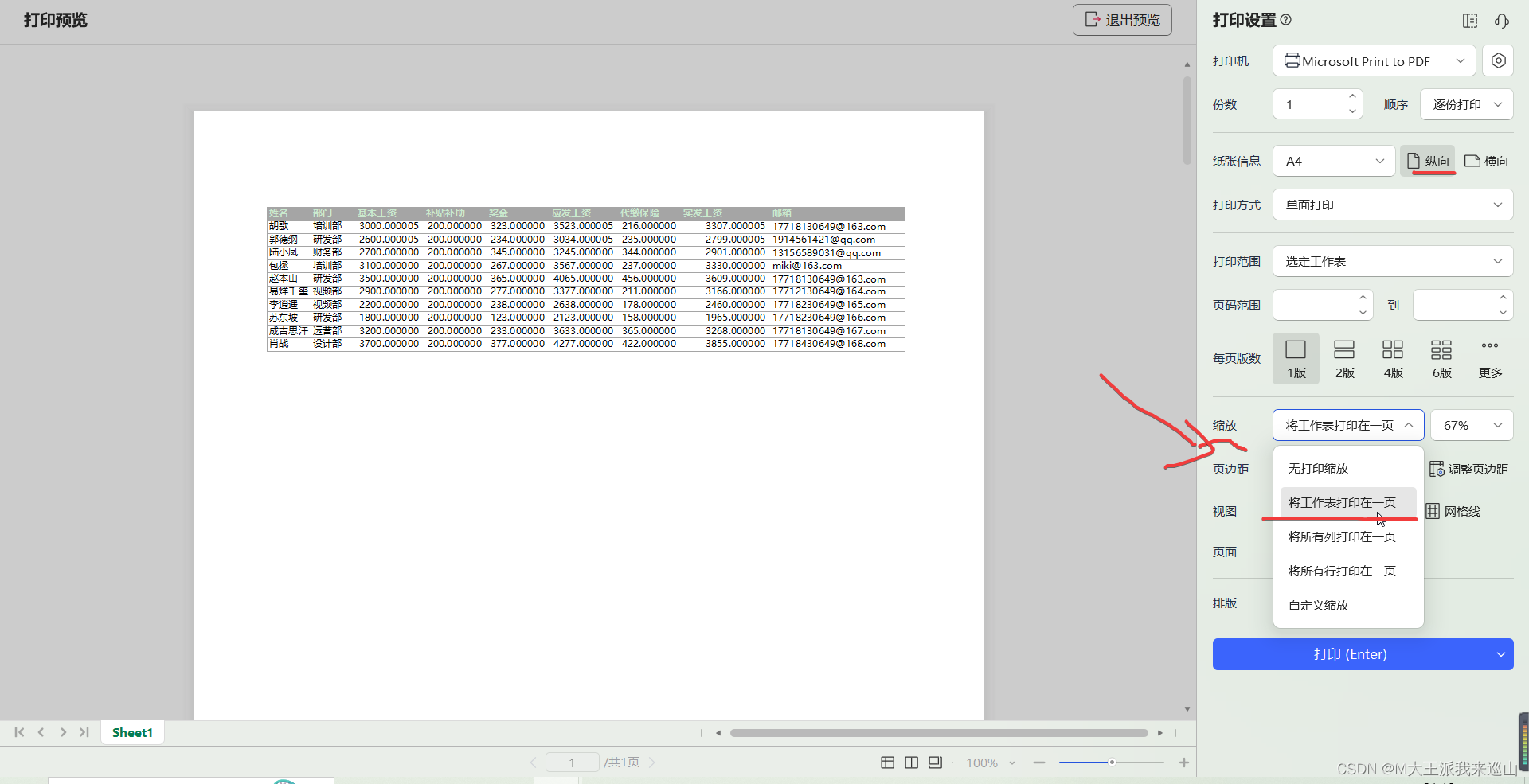Click the current page number field
Screen dimensions: 1529x784
[x=572, y=763]
